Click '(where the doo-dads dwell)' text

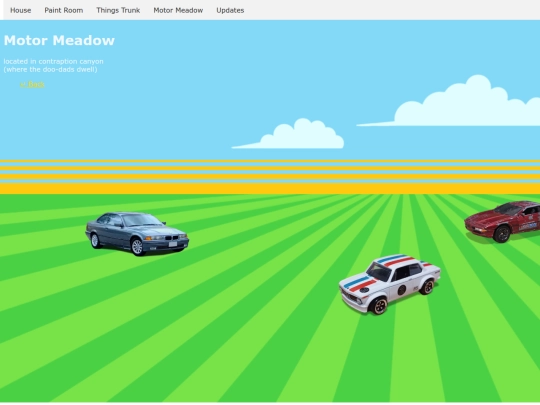50,70
